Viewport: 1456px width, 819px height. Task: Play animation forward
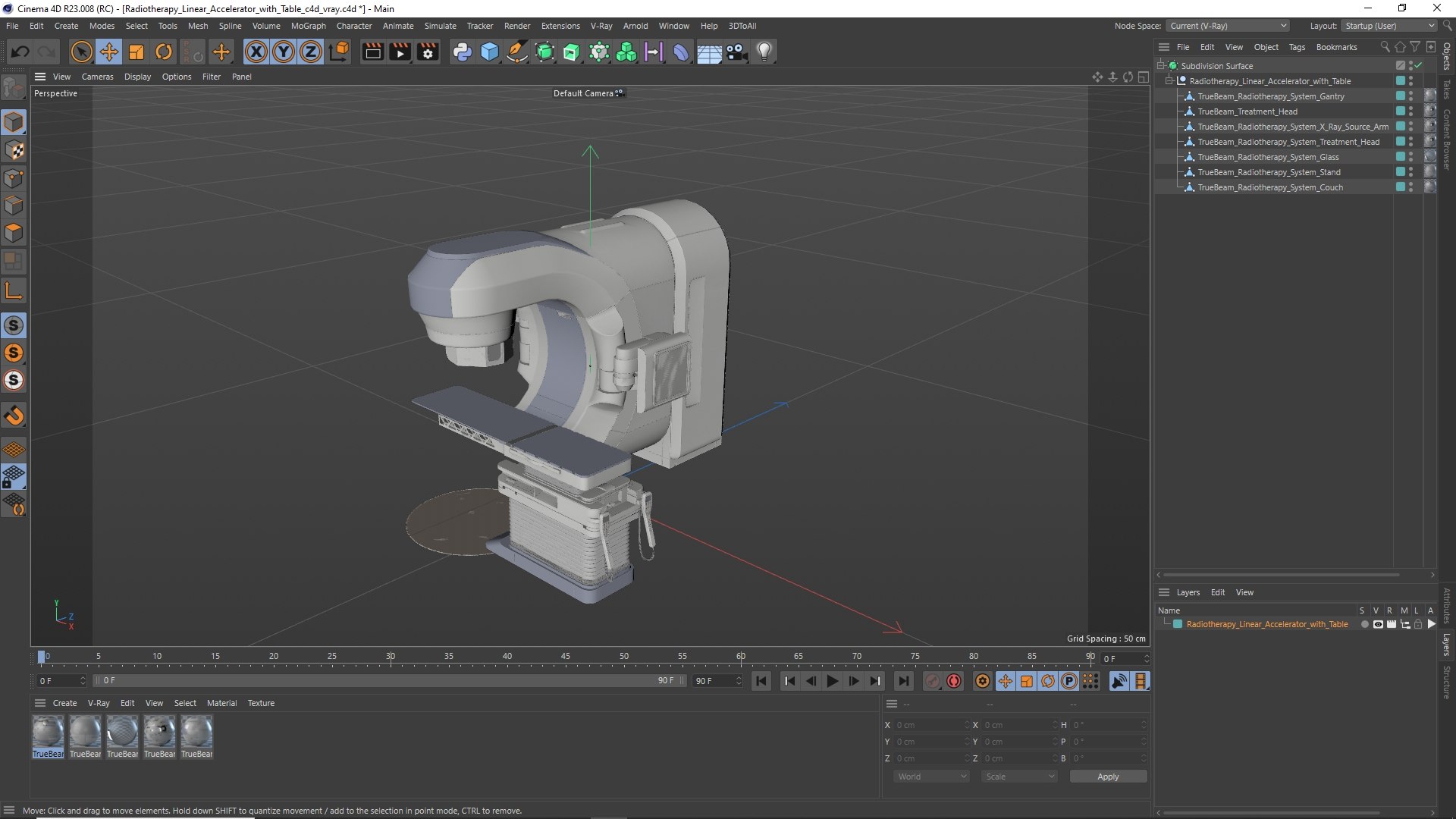[x=832, y=681]
